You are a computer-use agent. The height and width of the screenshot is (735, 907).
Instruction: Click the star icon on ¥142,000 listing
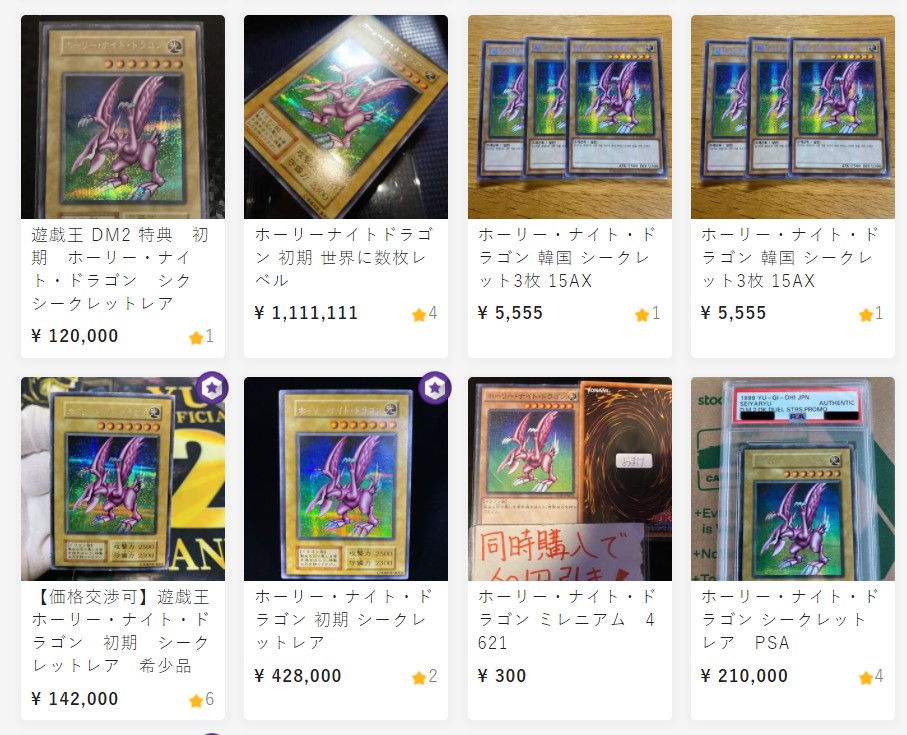tap(196, 701)
